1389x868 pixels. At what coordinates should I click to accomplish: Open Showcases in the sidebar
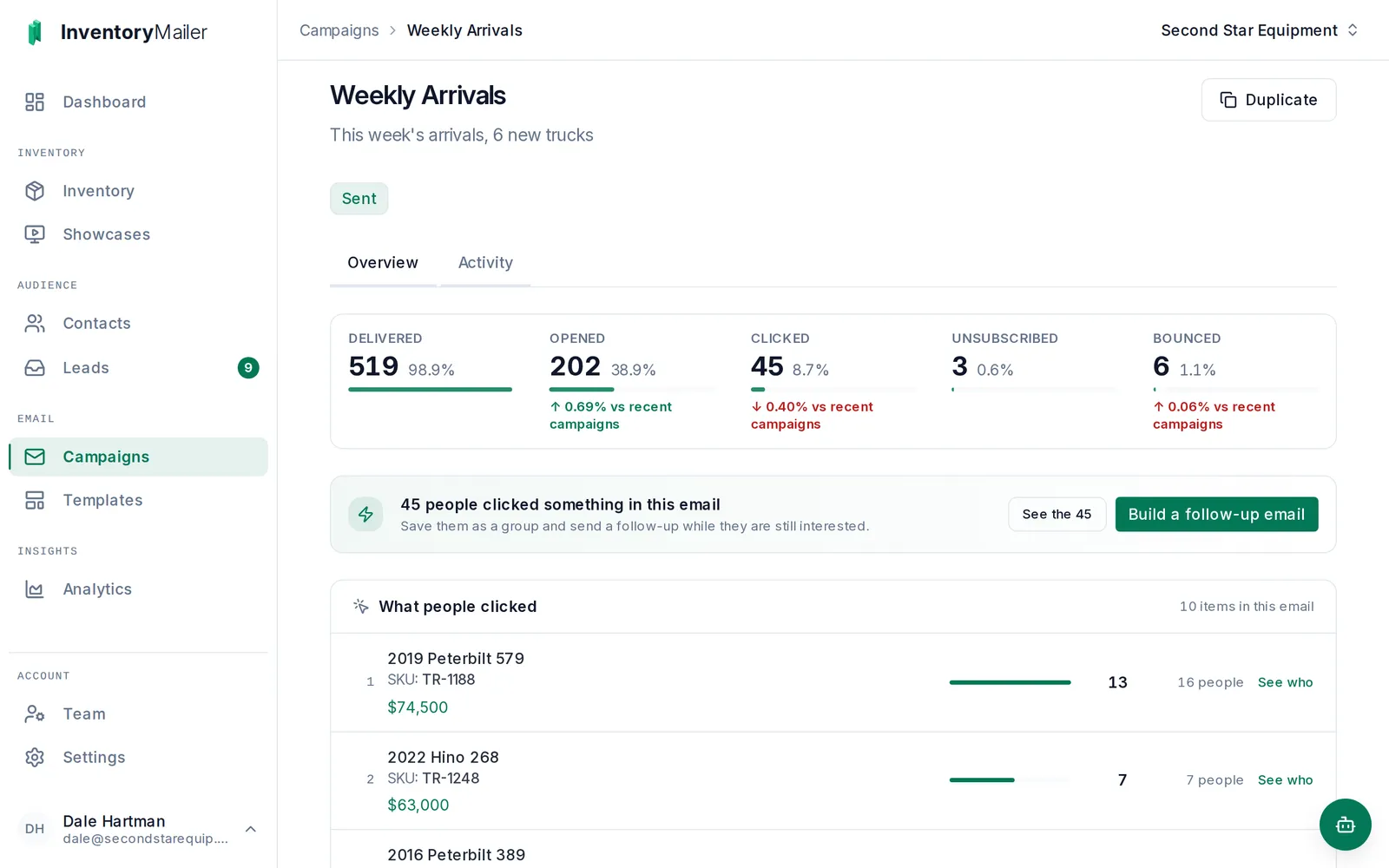138,234
